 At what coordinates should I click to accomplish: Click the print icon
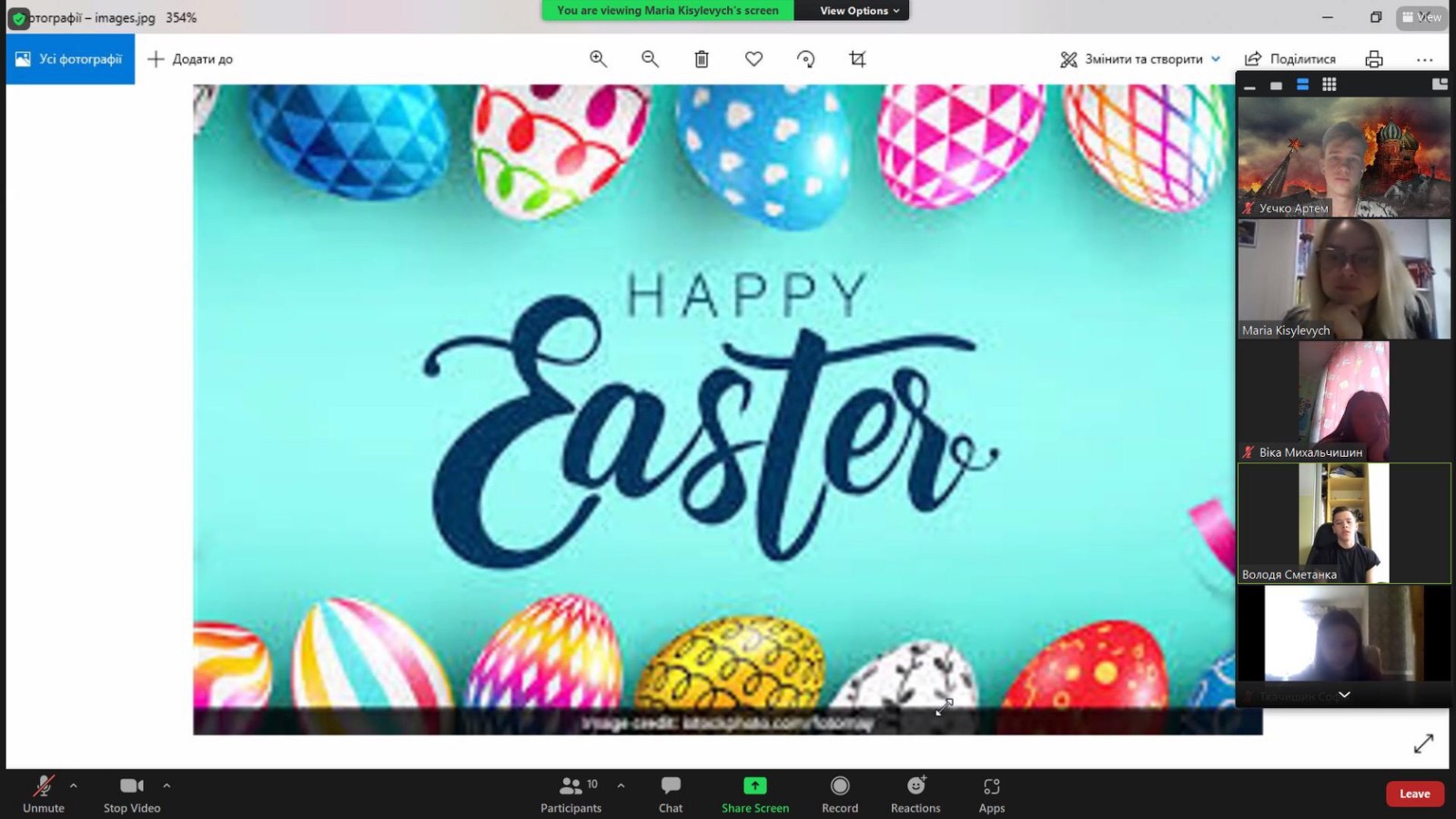point(1374,59)
